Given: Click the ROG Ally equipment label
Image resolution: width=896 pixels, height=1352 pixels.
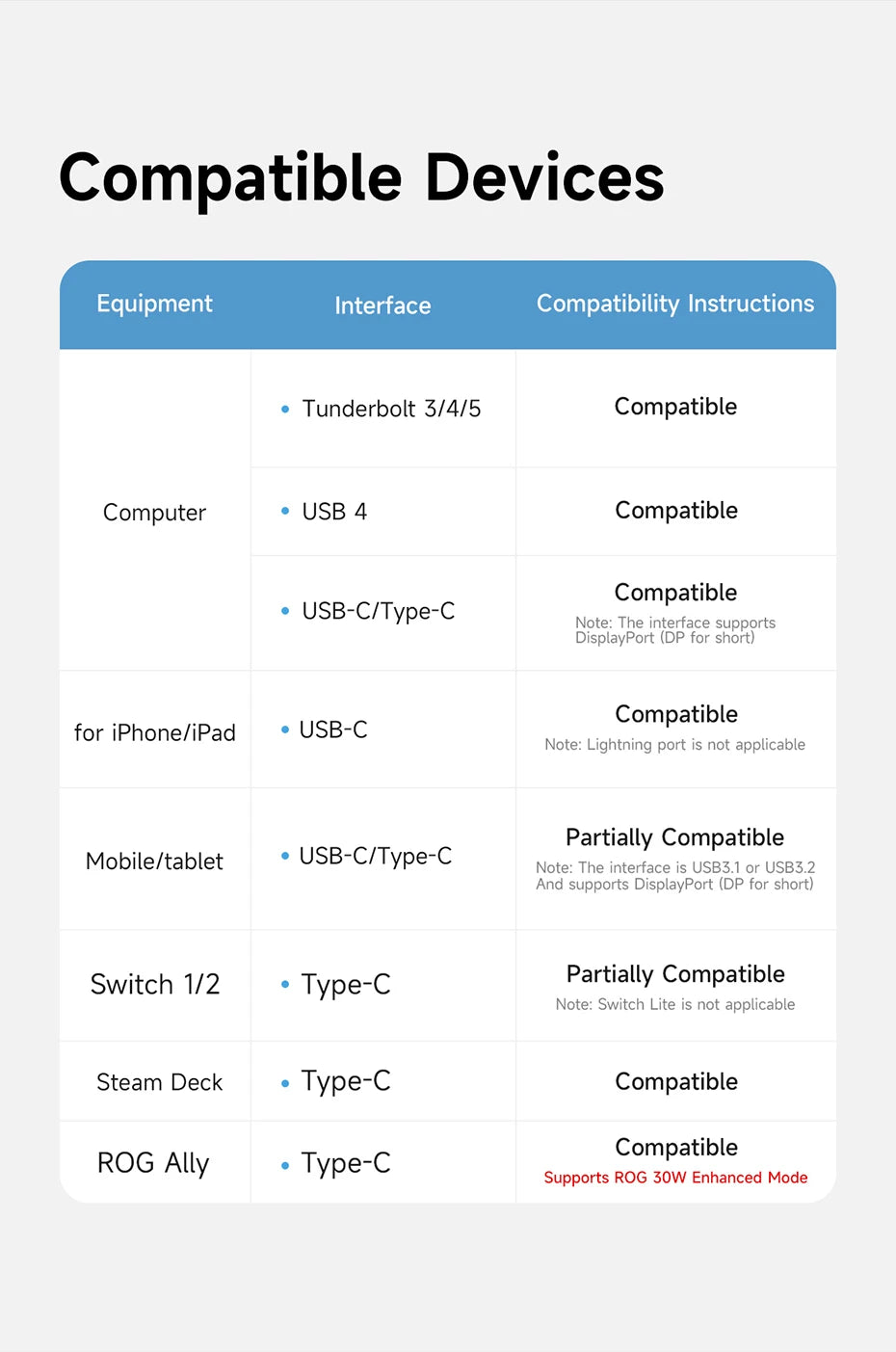Looking at the screenshot, I should [x=153, y=1163].
